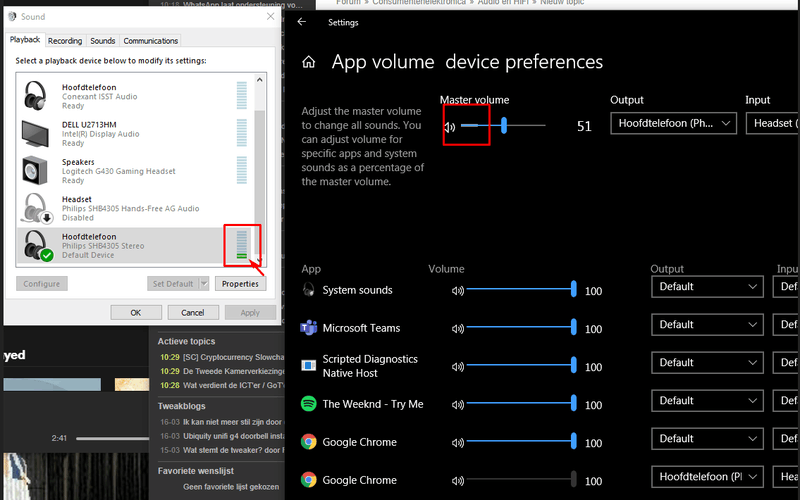Screen dimensions: 800x500
Task: Open Wat verdient de ICT'er topic
Action: 233,385
